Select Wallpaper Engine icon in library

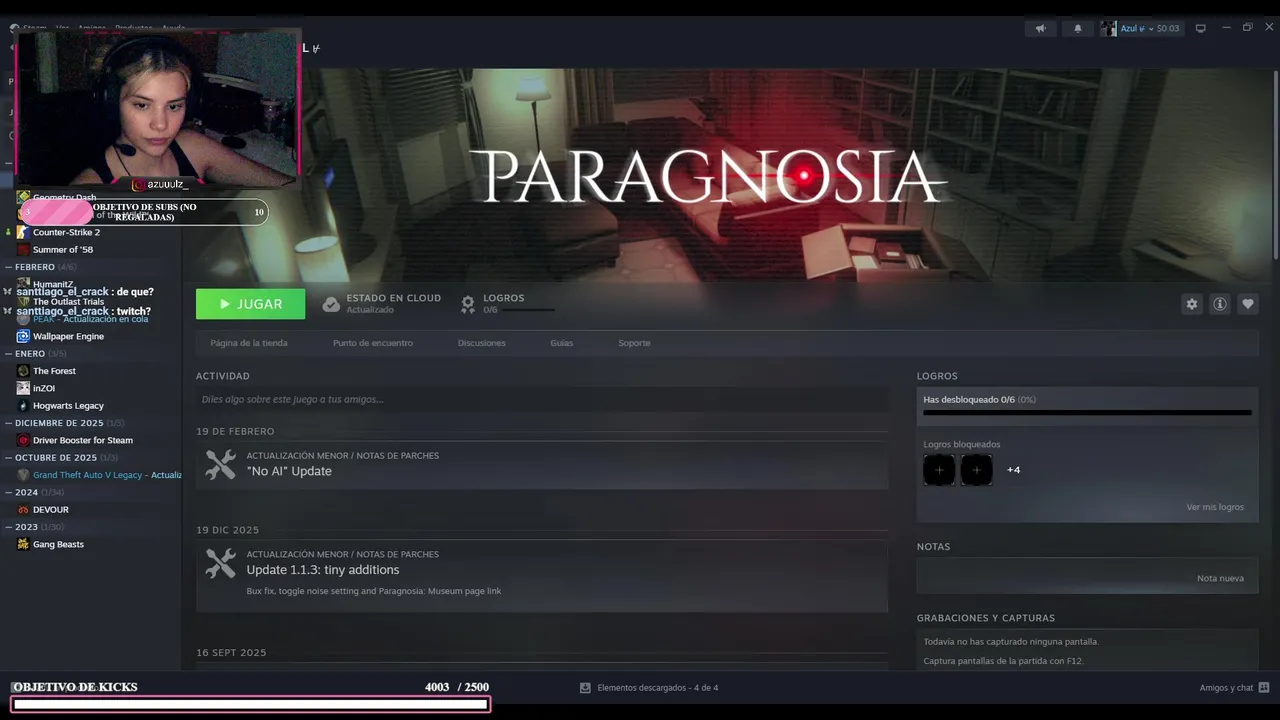(23, 336)
